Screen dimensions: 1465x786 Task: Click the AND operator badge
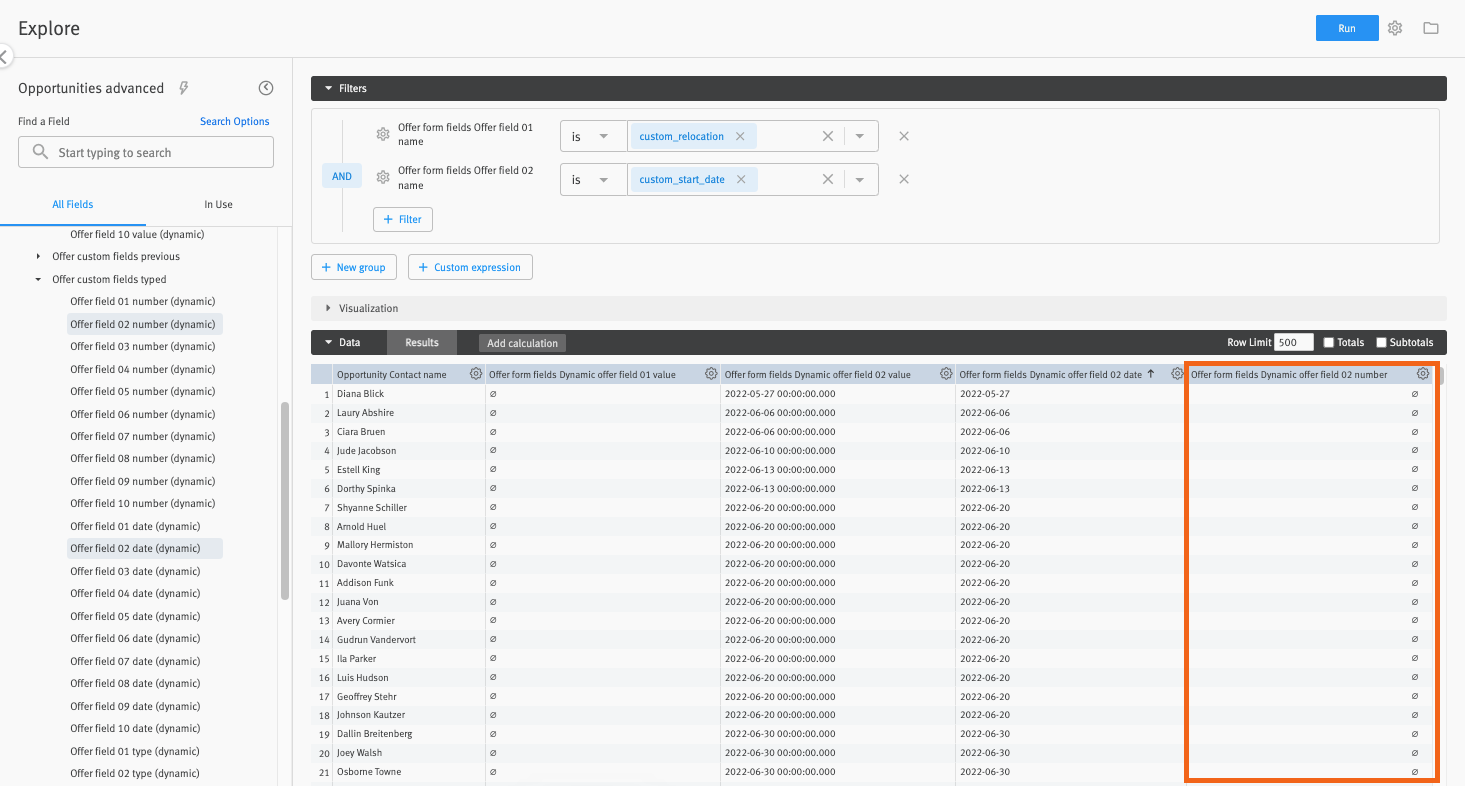(342, 176)
